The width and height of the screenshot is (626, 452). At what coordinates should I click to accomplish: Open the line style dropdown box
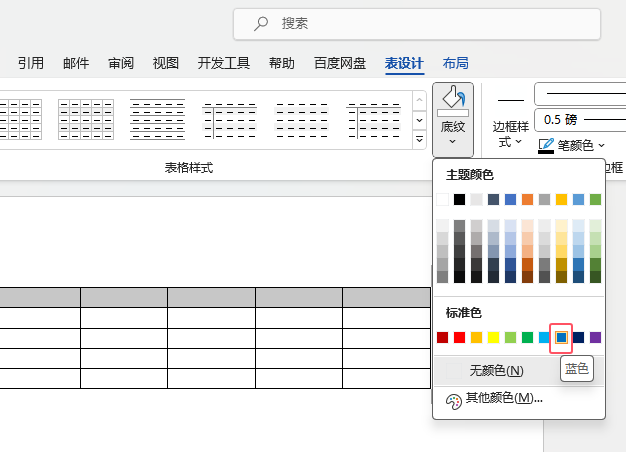click(580, 94)
